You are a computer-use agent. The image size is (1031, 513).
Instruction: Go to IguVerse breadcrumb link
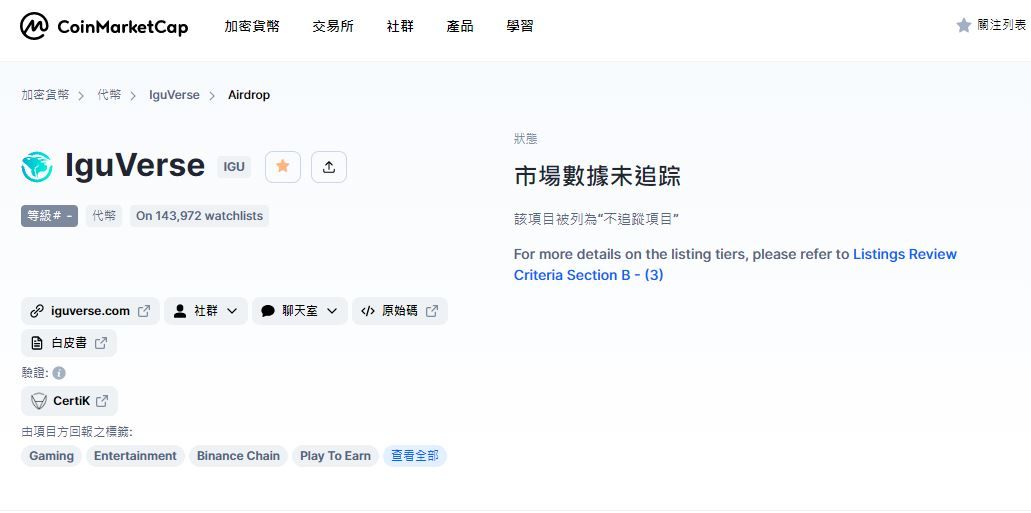point(174,95)
